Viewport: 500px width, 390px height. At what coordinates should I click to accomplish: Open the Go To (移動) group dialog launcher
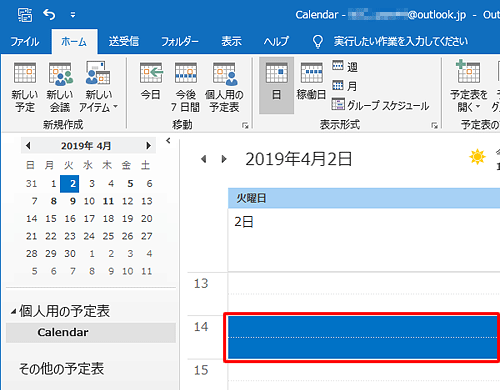point(245,125)
